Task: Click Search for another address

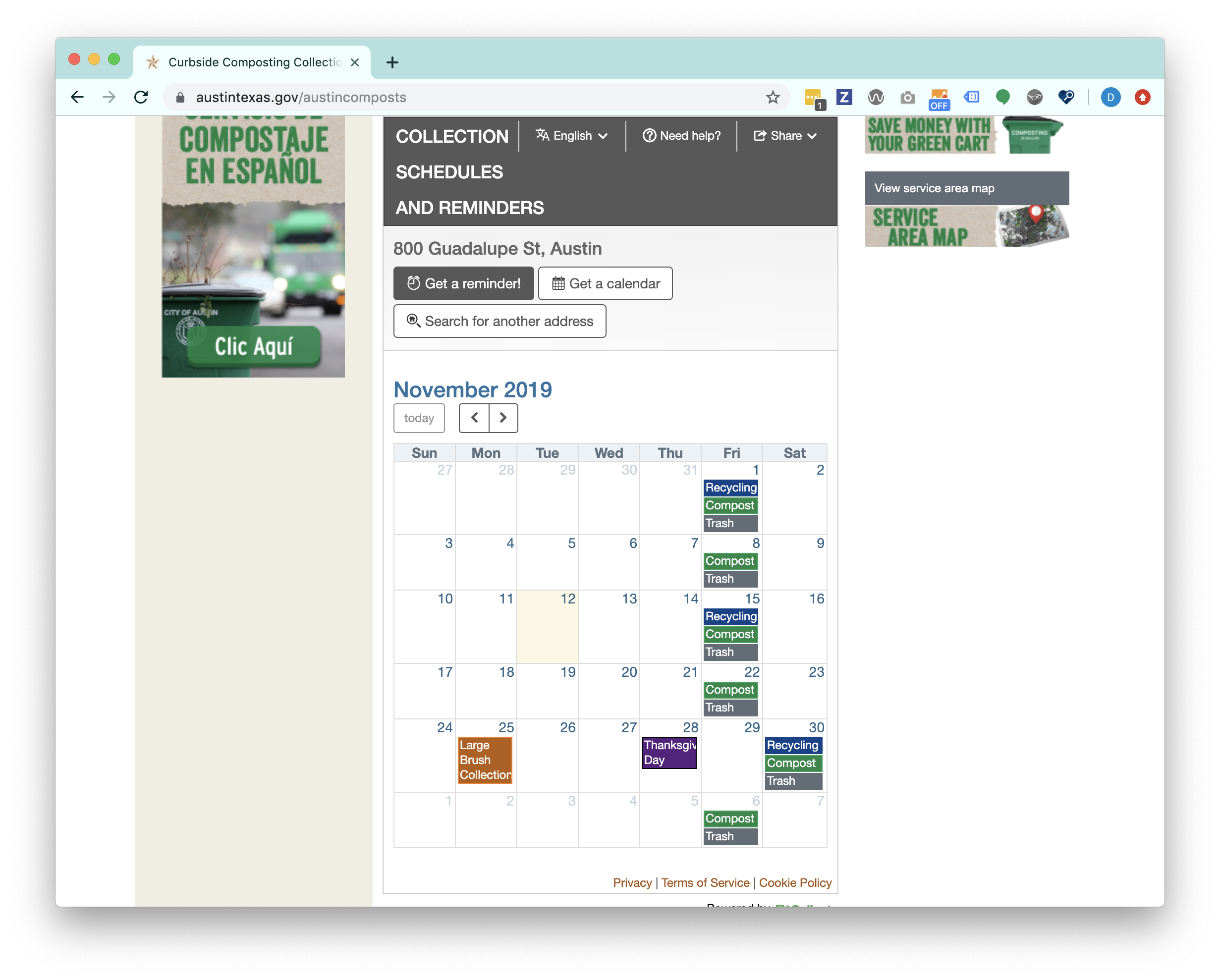Action: pyautogui.click(x=499, y=322)
